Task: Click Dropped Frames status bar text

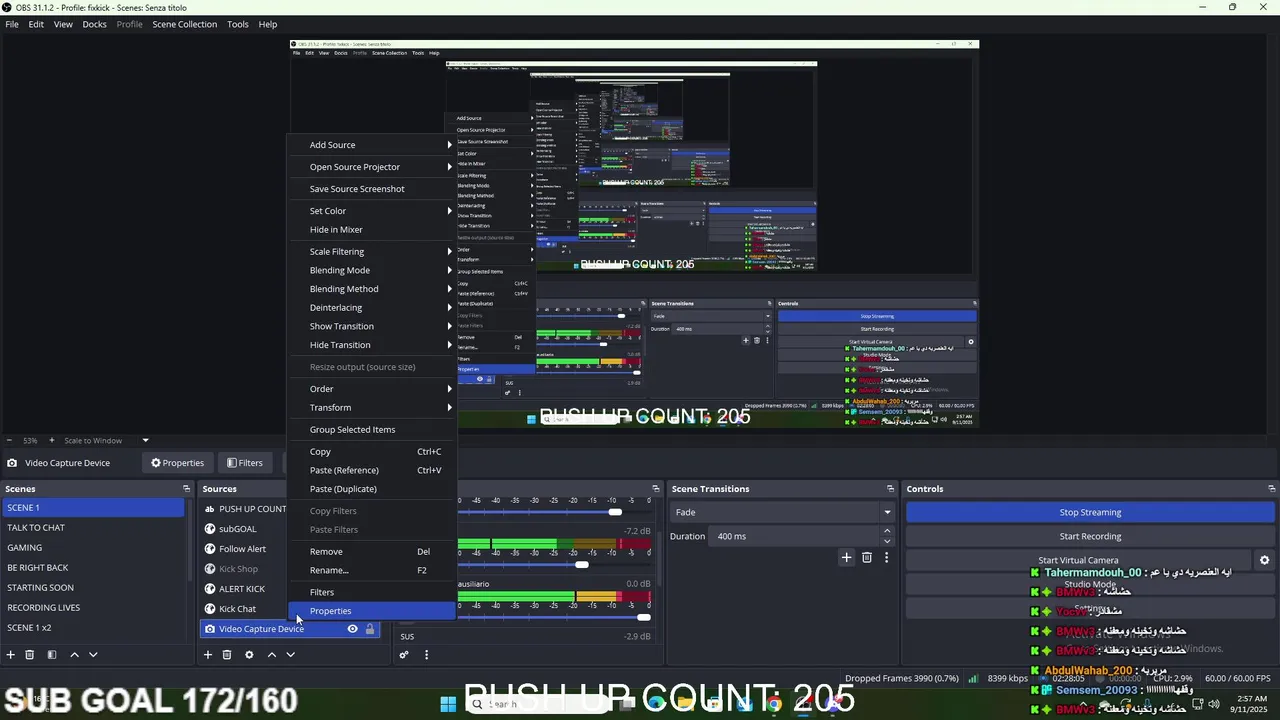Action: [x=901, y=678]
